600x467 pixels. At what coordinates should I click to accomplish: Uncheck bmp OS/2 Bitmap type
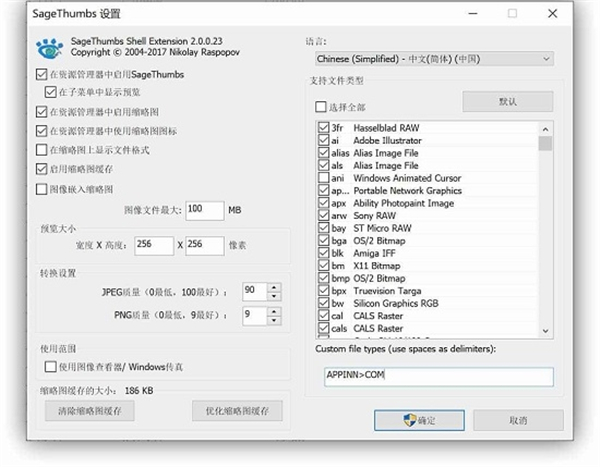(324, 278)
